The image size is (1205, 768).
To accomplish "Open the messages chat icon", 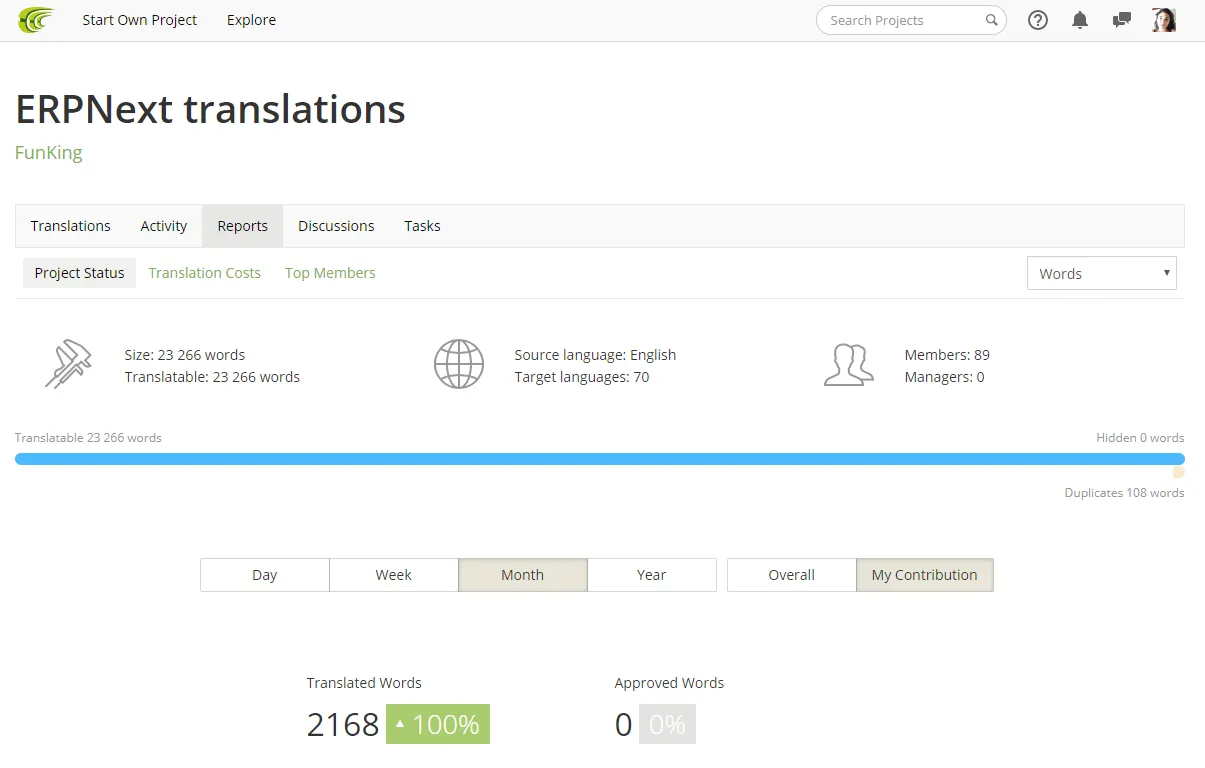I will (x=1122, y=20).
